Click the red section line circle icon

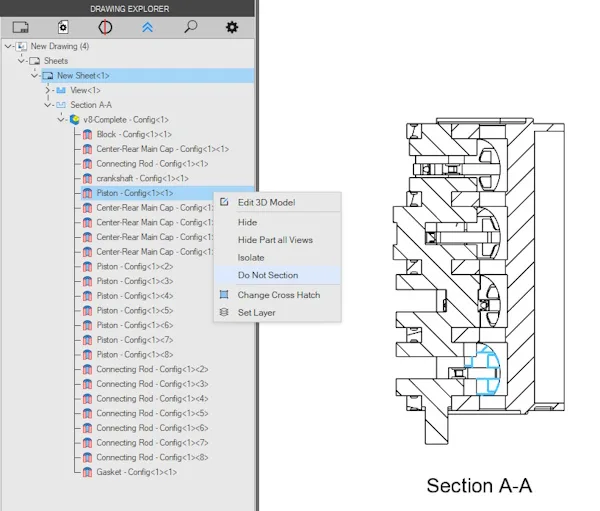point(105,27)
